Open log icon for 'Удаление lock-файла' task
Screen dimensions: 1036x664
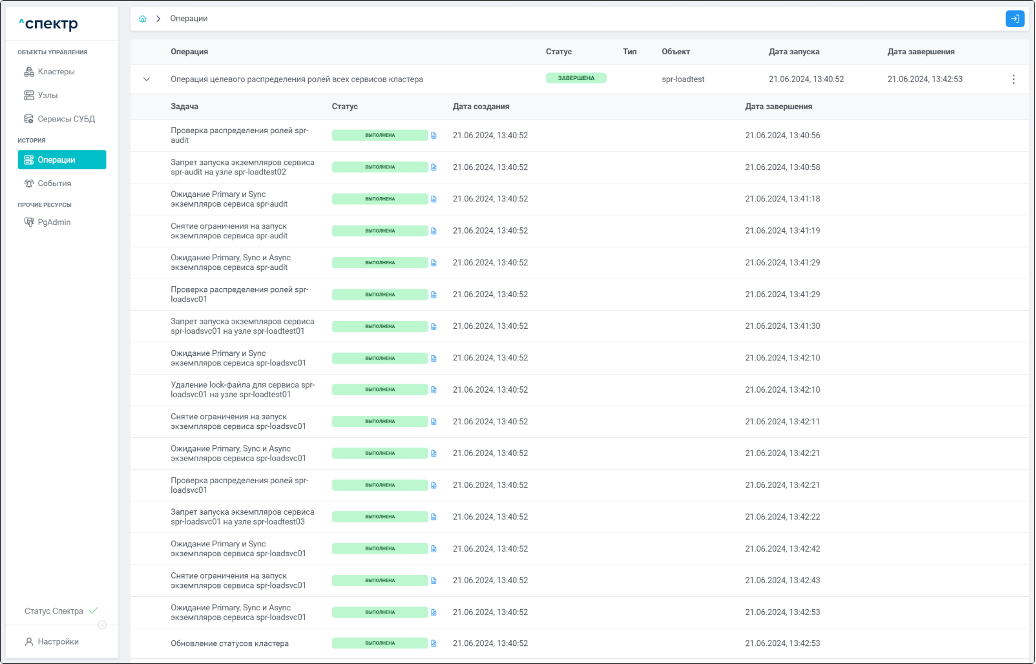pos(434,389)
